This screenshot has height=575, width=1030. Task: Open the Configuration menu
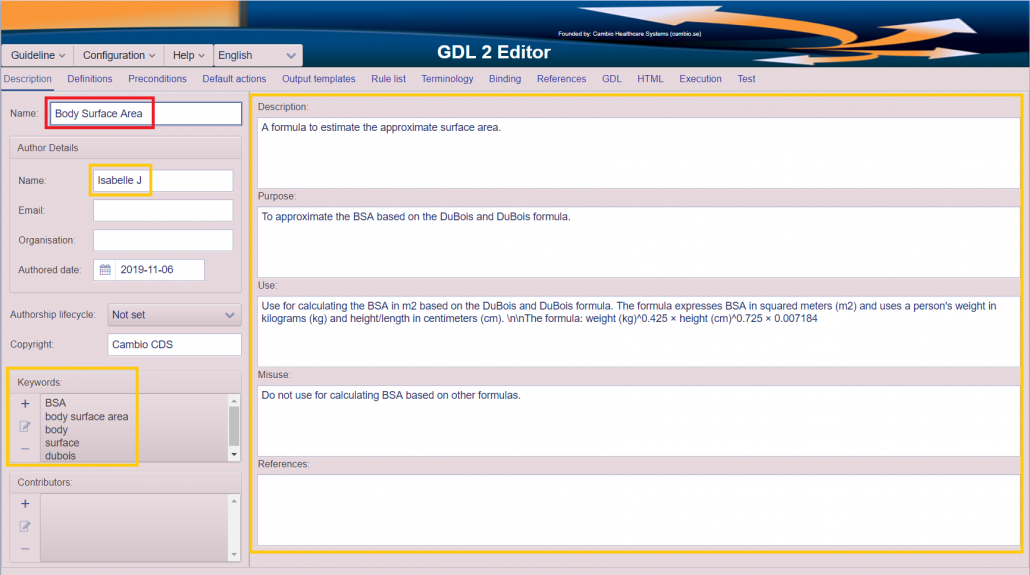coord(118,55)
